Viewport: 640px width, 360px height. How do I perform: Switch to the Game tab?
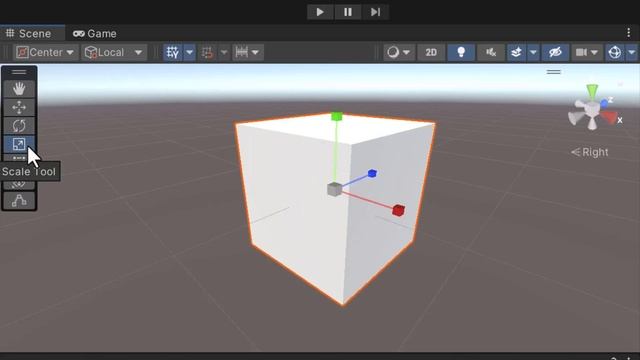pos(95,33)
